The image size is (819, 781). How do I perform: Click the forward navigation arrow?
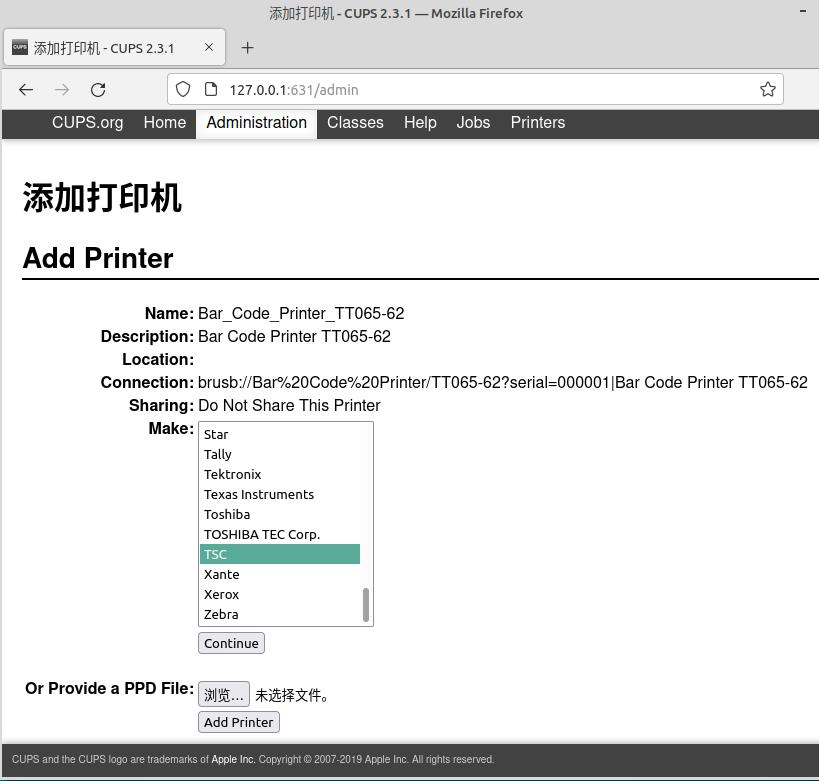(62, 90)
